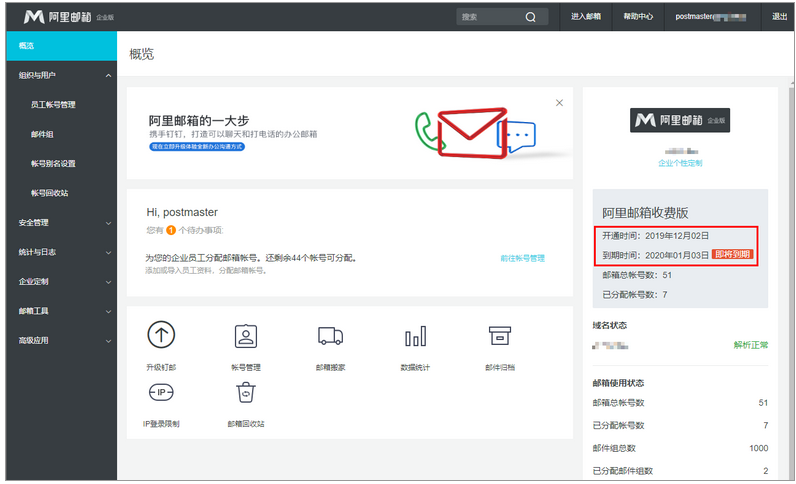Click the postmaster account name in header
The image size is (796, 484).
pos(711,17)
